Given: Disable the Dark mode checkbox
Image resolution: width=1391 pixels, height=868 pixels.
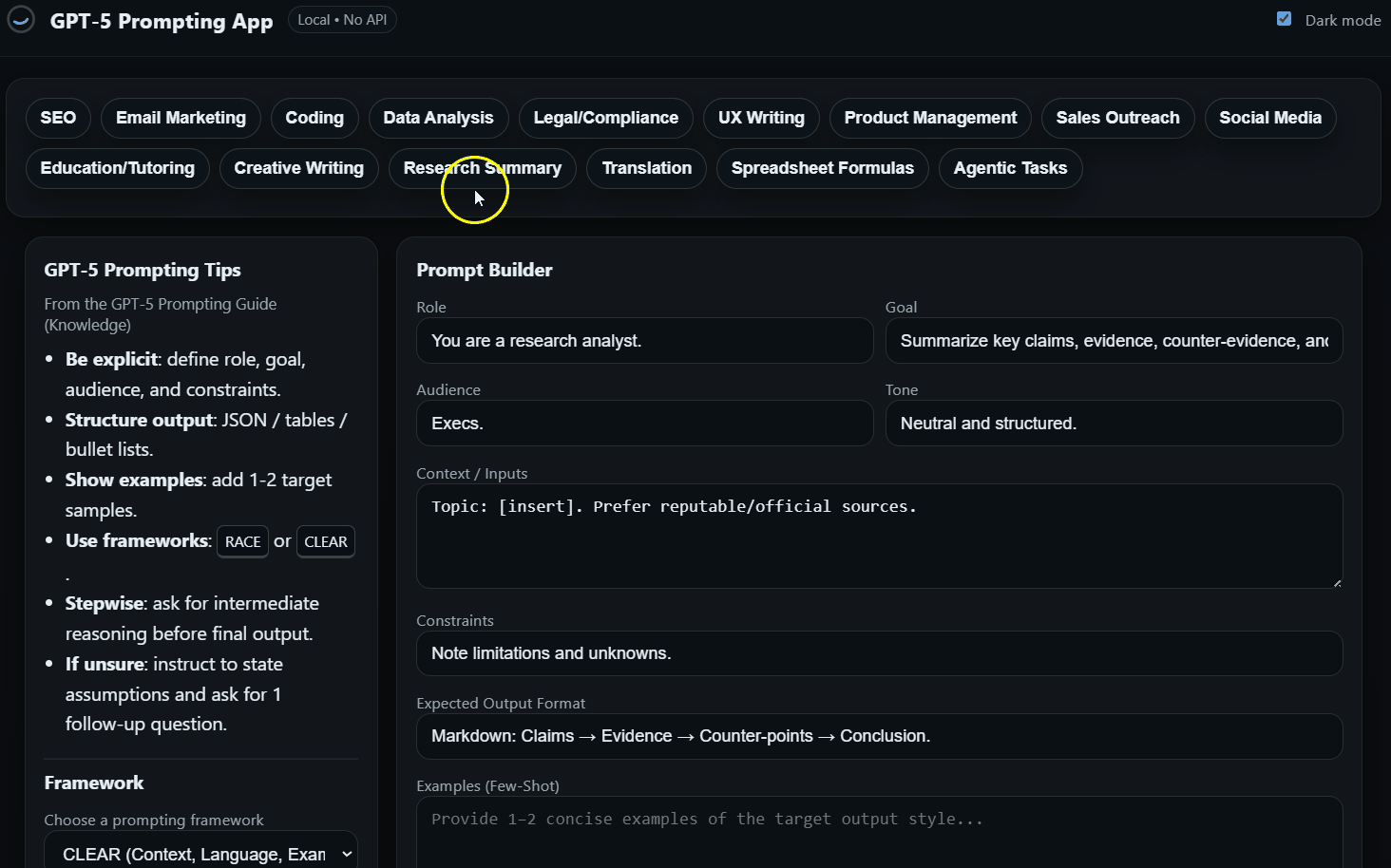Looking at the screenshot, I should tap(1284, 19).
